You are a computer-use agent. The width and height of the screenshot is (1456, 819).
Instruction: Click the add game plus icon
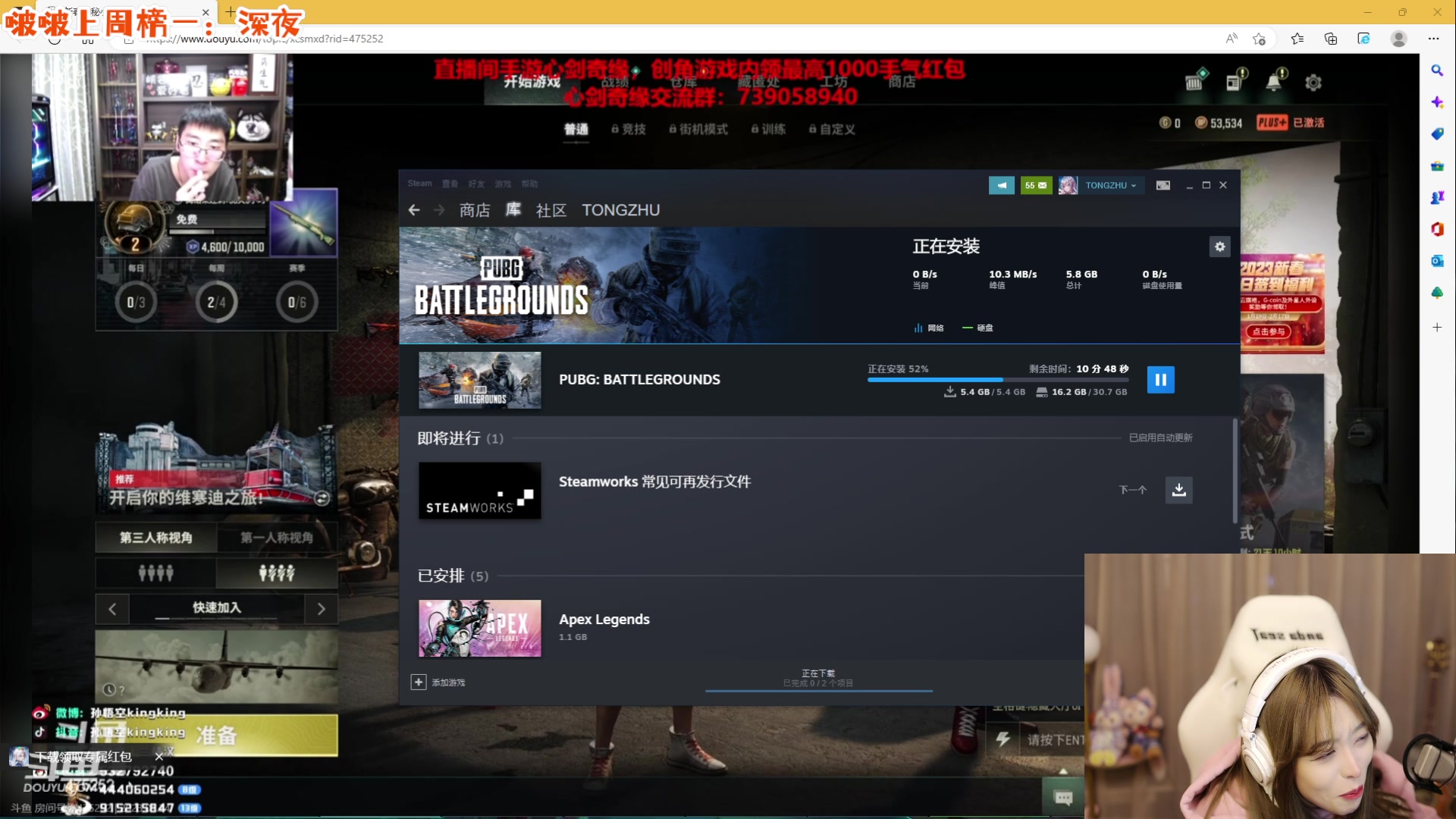coord(419,682)
